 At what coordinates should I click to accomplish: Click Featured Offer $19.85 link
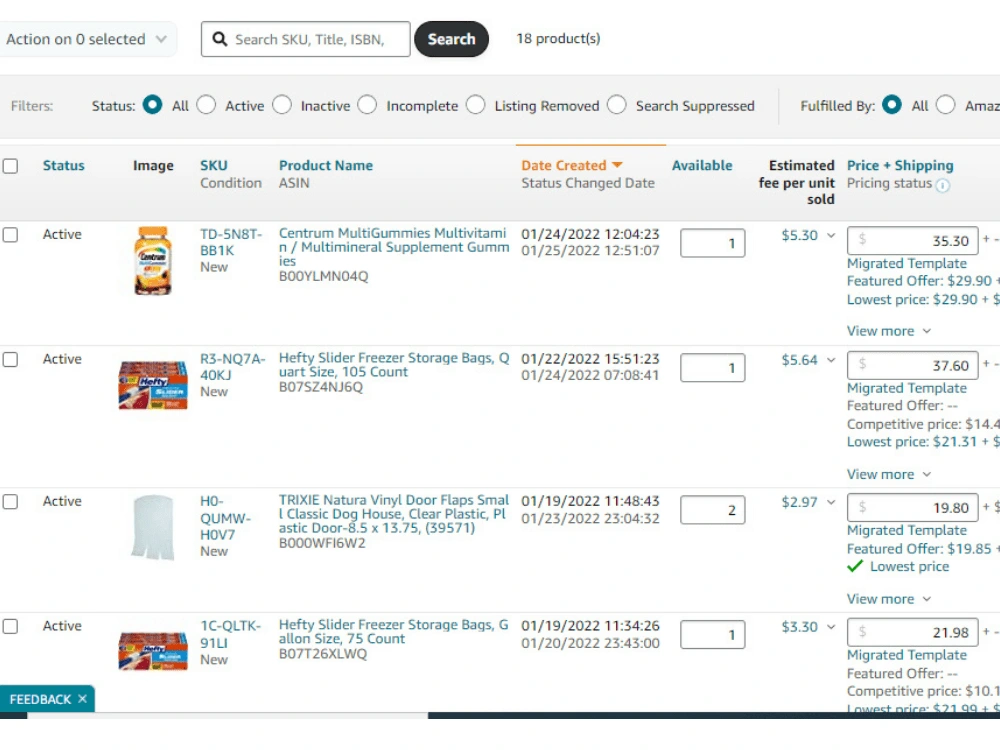923,548
